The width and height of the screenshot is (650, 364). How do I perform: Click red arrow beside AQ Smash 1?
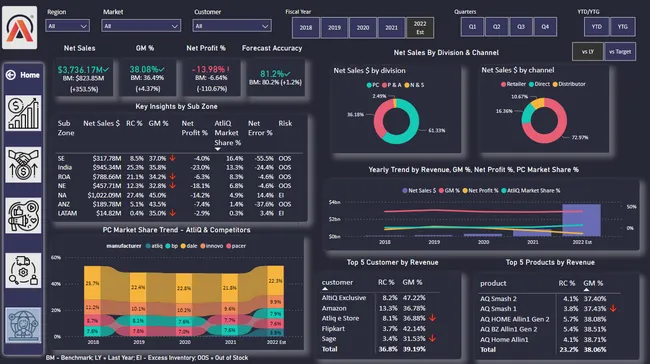(x=613, y=308)
